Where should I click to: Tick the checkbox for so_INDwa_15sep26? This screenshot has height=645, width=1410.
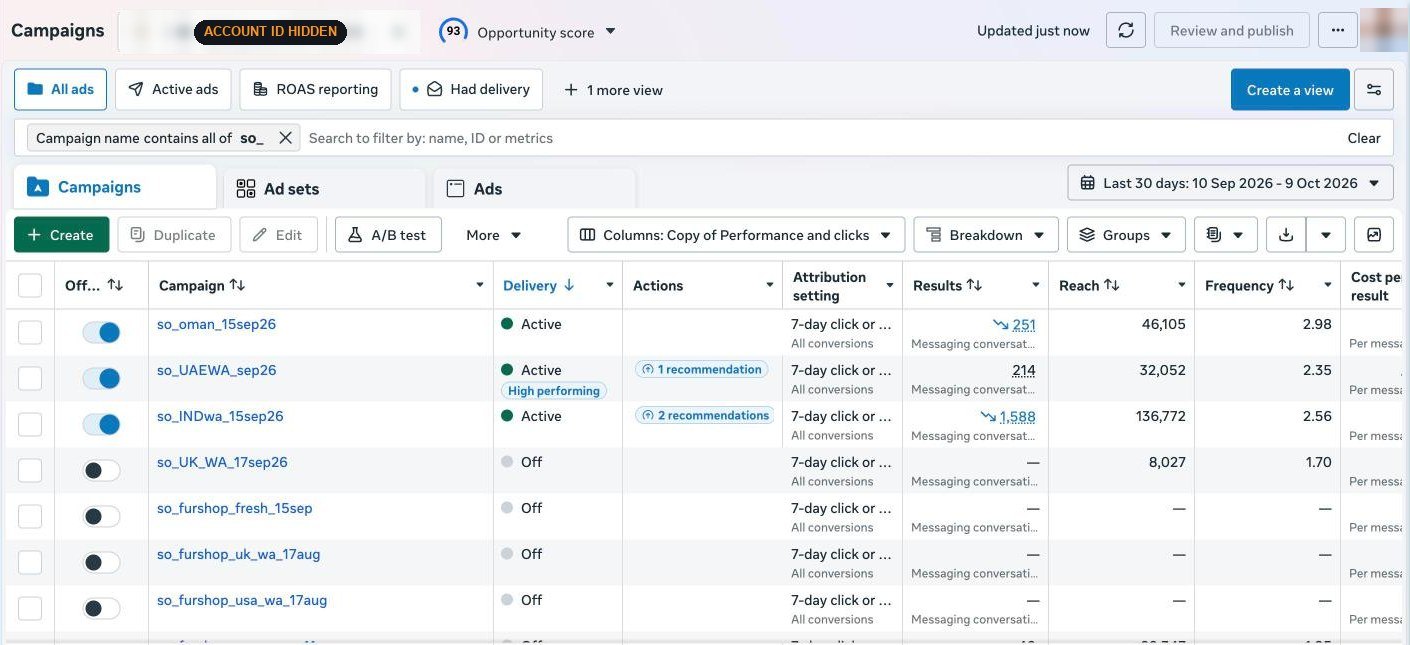(30, 424)
